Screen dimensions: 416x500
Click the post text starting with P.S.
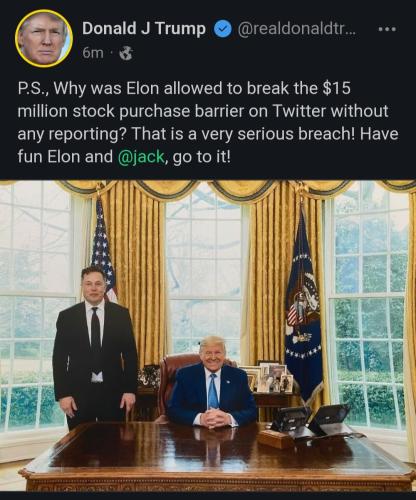pyautogui.click(x=208, y=122)
